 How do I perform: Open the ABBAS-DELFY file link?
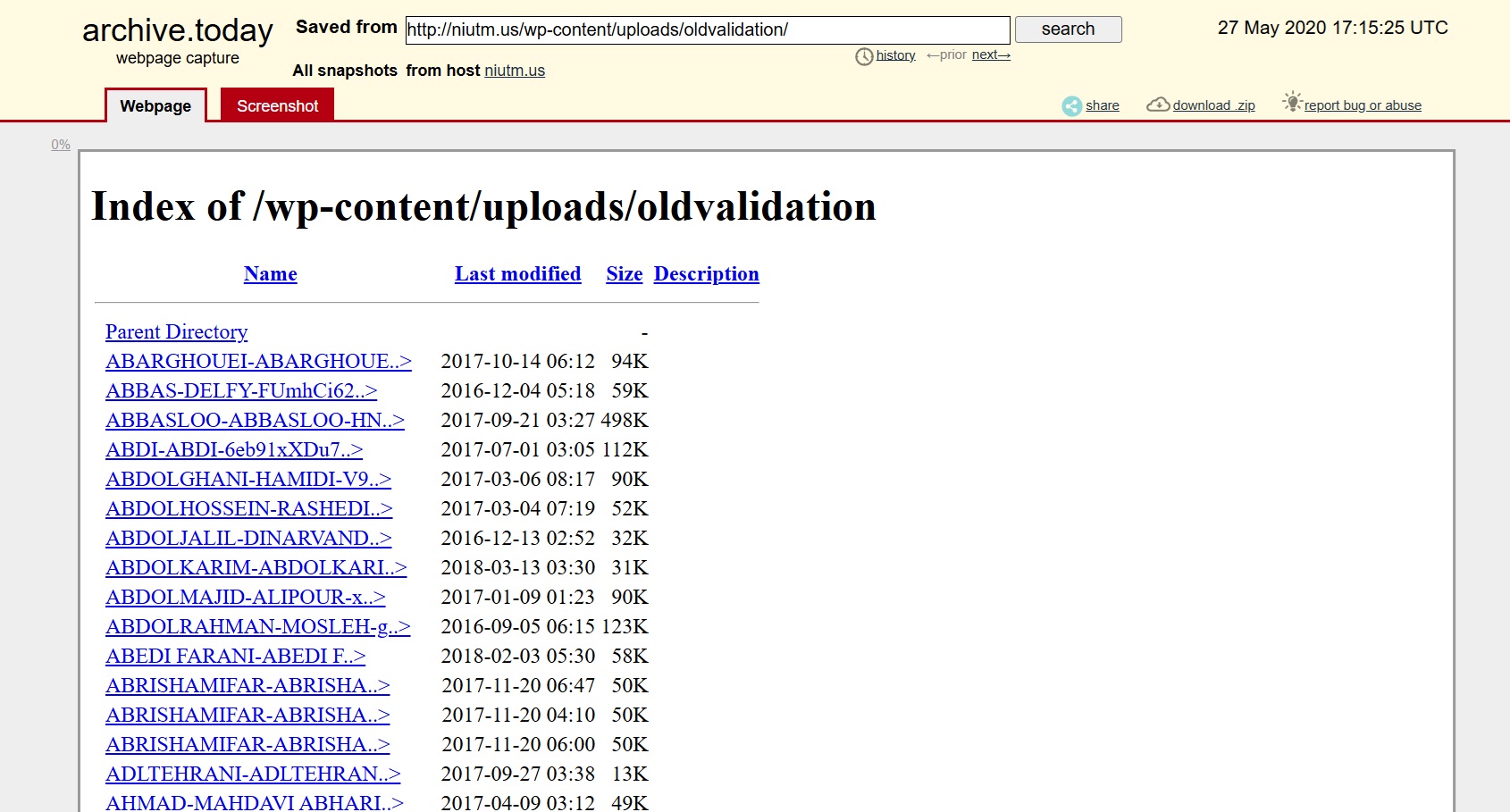240,391
